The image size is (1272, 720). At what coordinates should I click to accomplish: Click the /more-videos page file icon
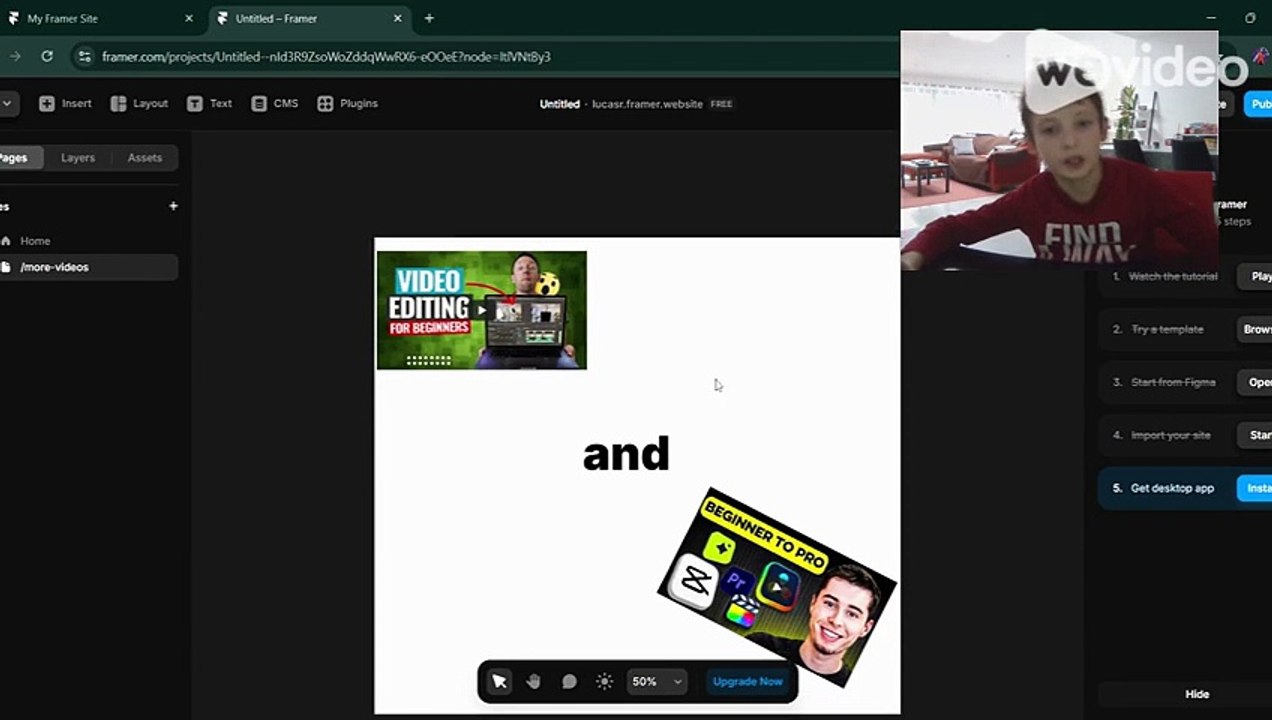(x=7, y=267)
